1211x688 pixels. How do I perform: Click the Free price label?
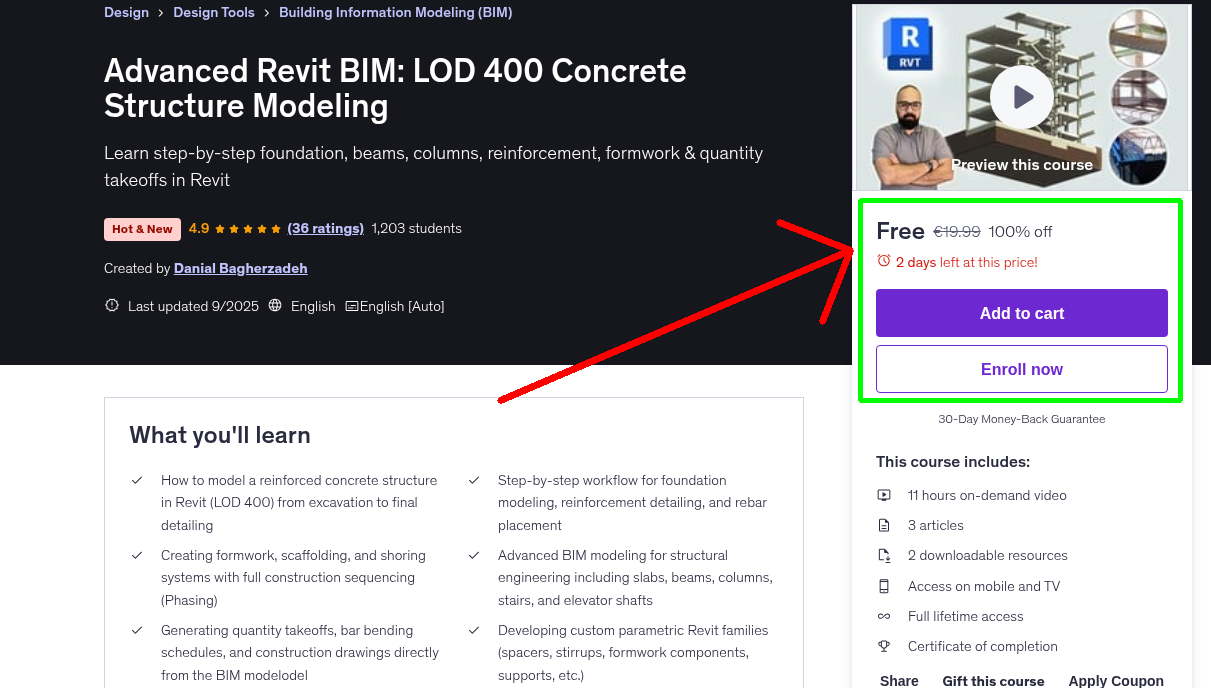(x=900, y=231)
